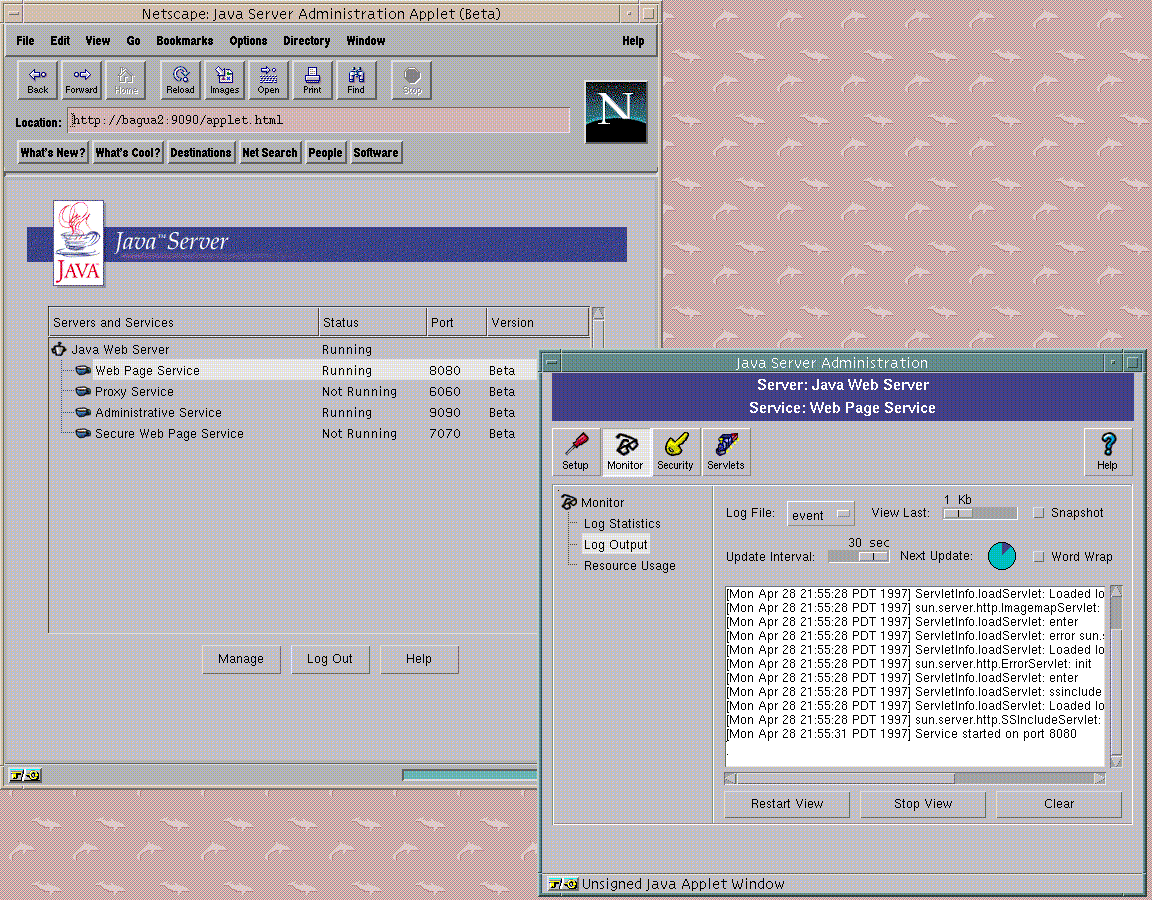Screen dimensions: 1152x900
Task: Click the Images toolbar icon
Action: [x=224, y=80]
